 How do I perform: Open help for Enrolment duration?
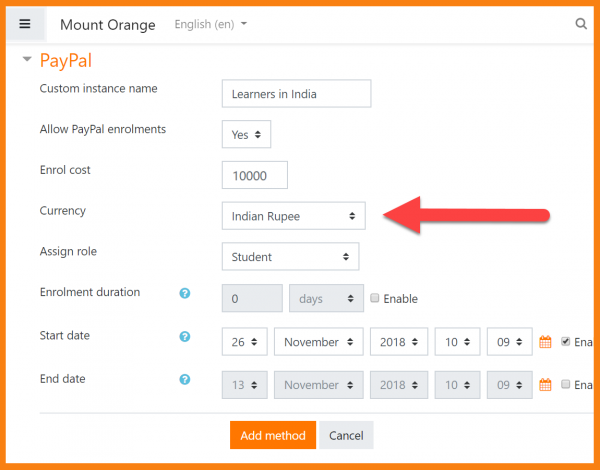[184, 294]
